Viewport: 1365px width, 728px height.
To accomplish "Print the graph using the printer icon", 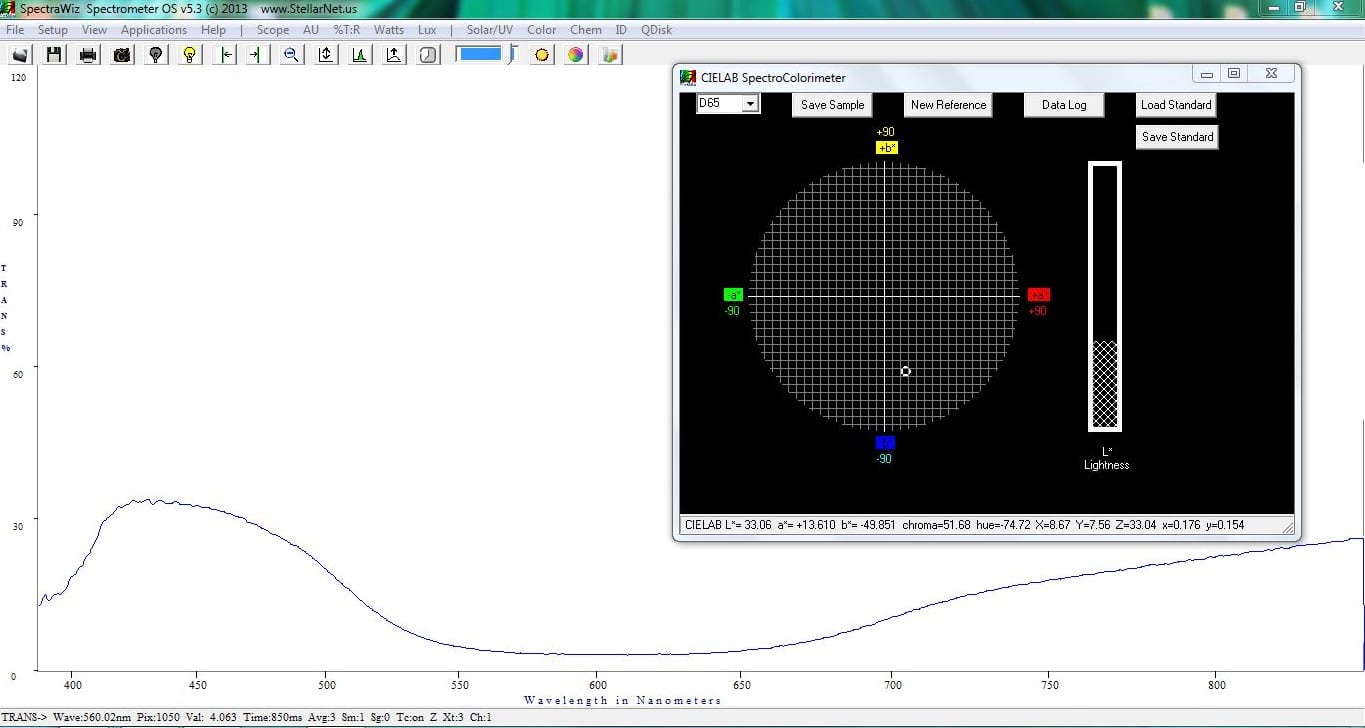I will (x=88, y=55).
